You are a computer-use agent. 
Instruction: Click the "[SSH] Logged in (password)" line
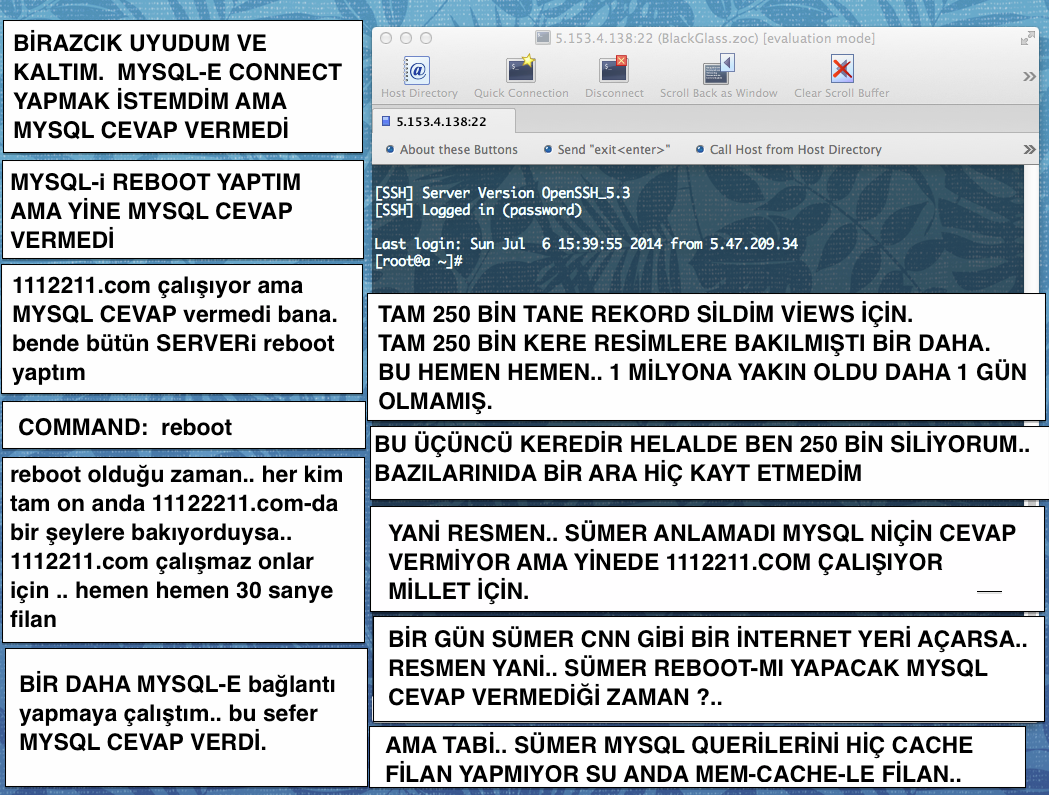(478, 210)
